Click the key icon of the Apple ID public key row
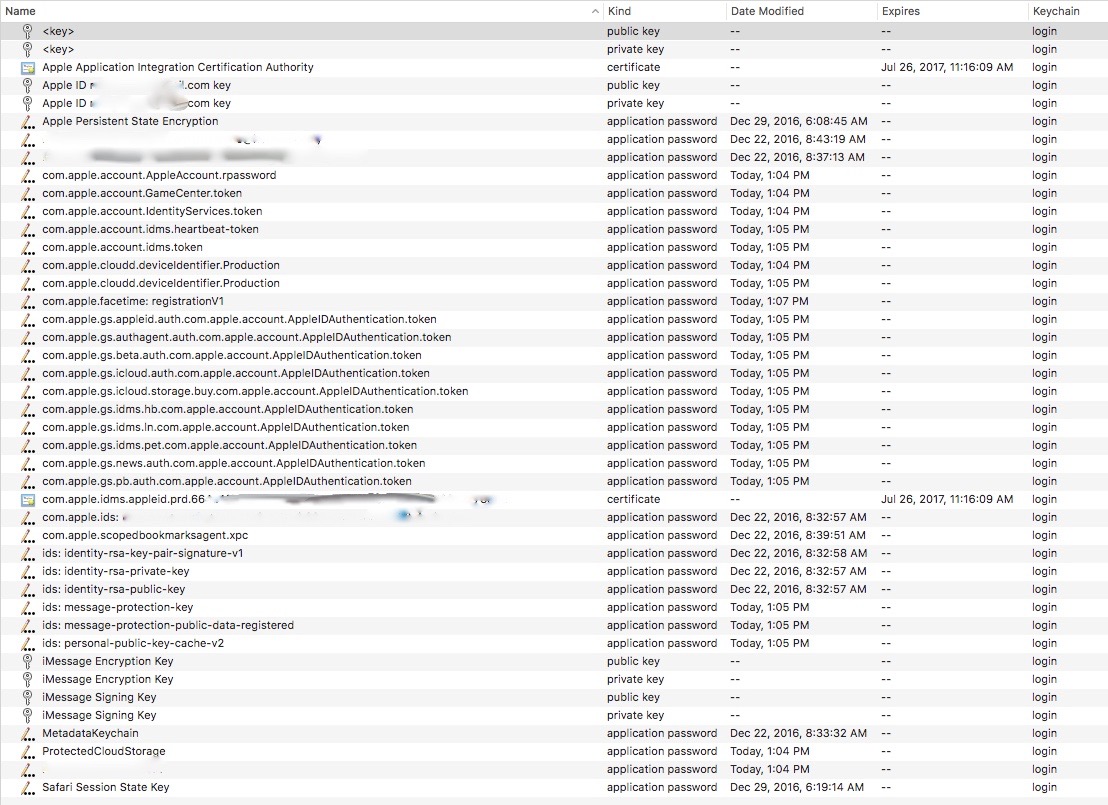This screenshot has height=805, width=1108. point(28,86)
